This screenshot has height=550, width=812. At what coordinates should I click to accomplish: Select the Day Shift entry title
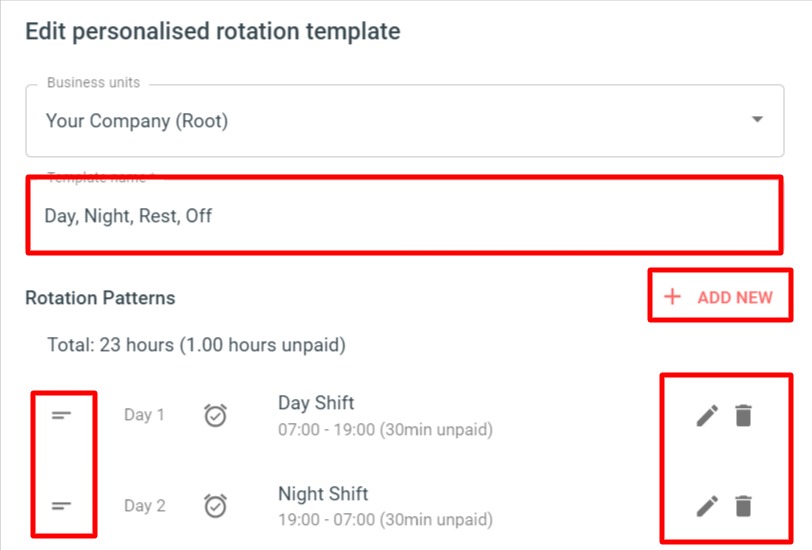point(316,403)
